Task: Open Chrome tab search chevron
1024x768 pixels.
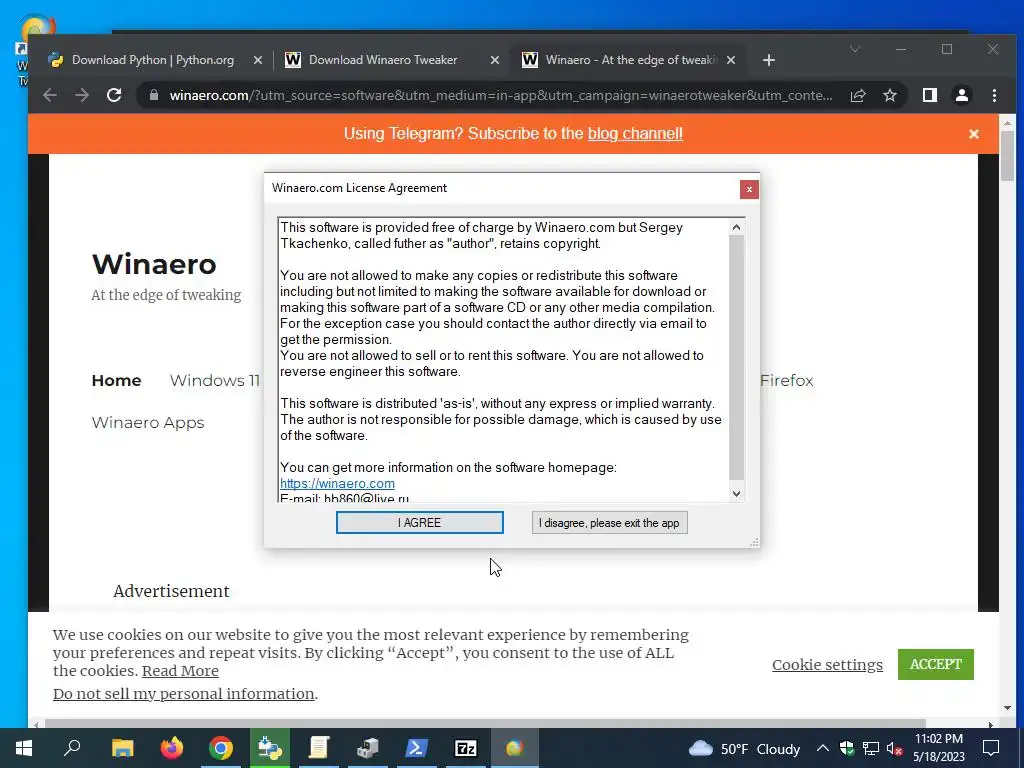Action: coord(854,49)
